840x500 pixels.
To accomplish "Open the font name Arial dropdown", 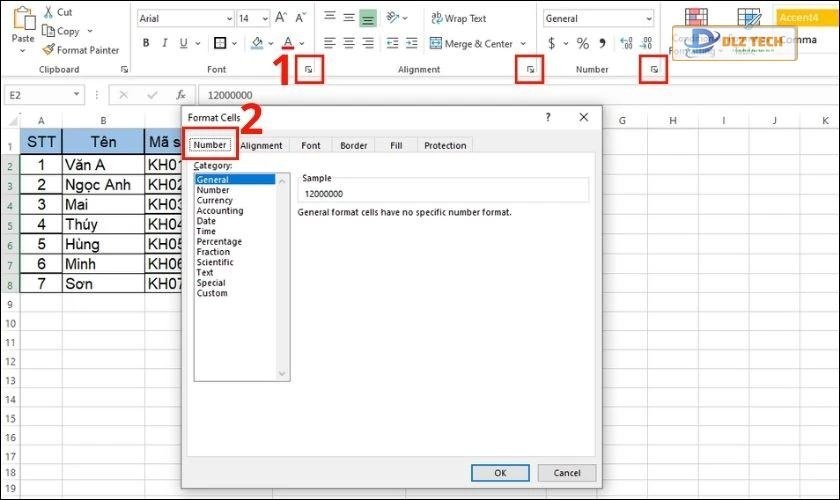I will coord(226,18).
